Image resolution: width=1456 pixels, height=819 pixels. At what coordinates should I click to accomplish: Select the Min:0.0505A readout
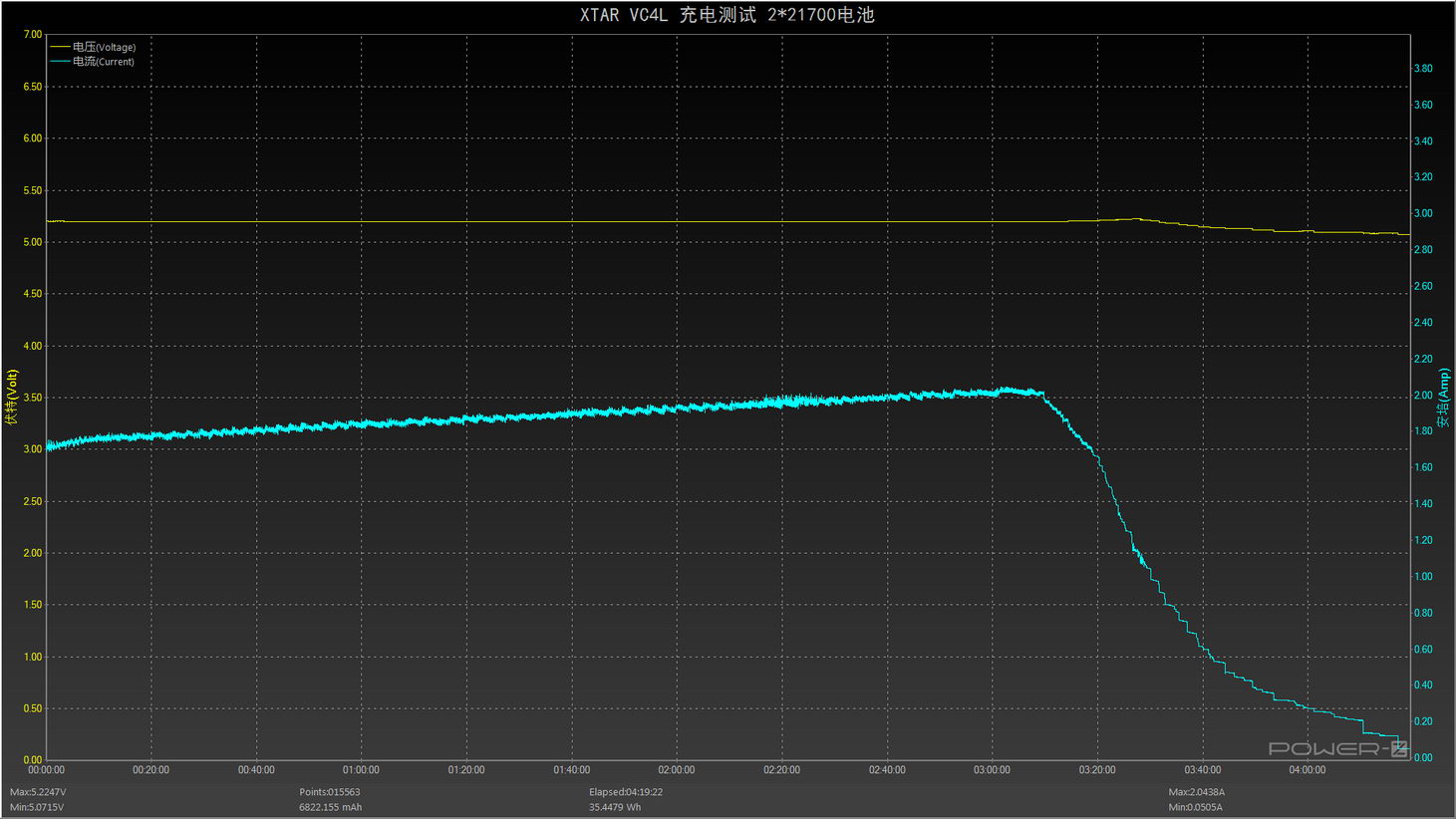[x=1196, y=807]
